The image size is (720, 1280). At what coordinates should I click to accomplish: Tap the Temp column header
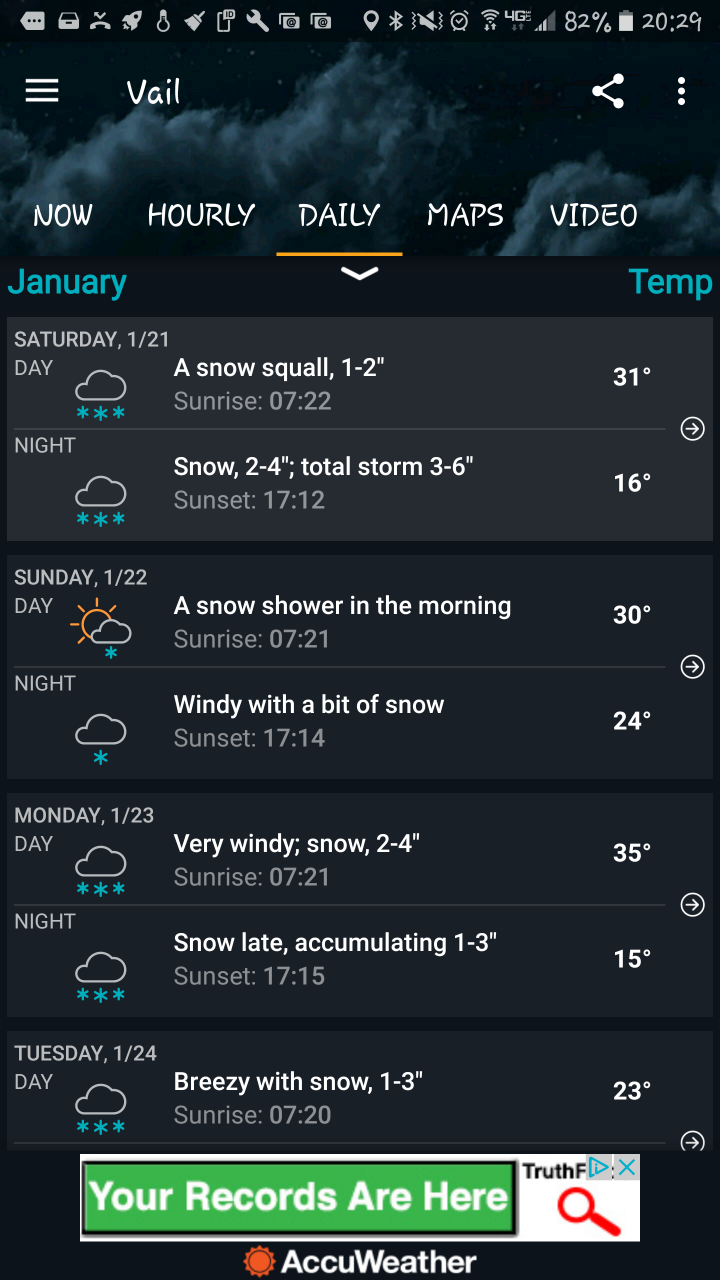tap(670, 282)
